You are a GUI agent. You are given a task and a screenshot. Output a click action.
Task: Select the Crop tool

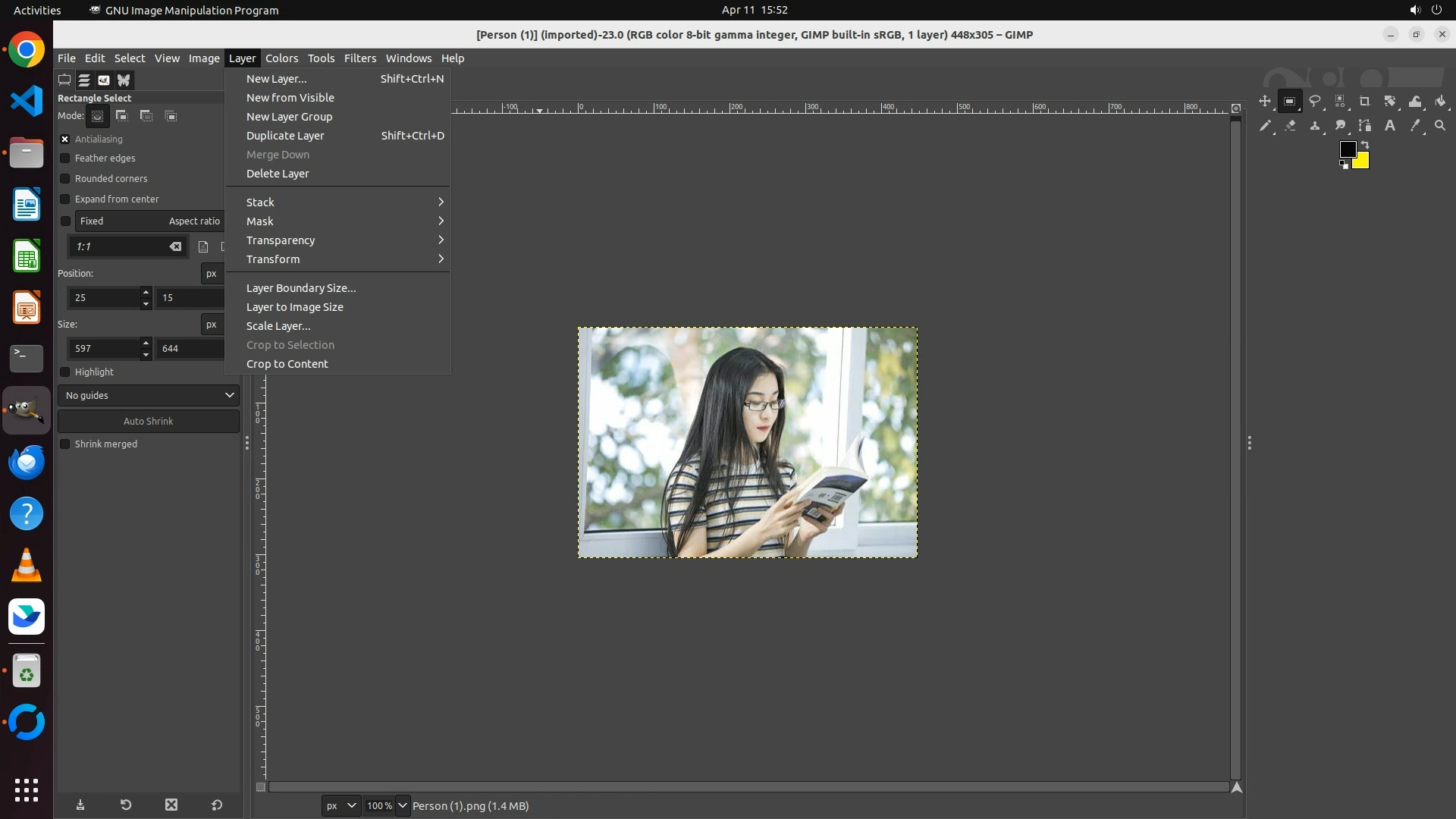1365,101
